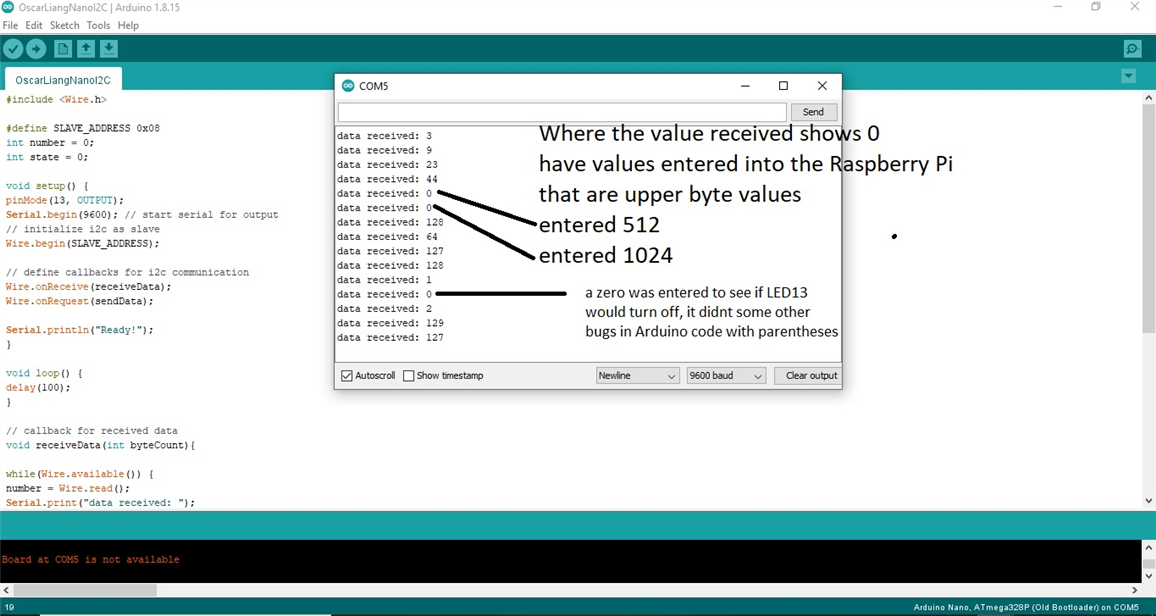The height and width of the screenshot is (616, 1156).
Task: Click the Upload arrow icon
Action: [35, 49]
